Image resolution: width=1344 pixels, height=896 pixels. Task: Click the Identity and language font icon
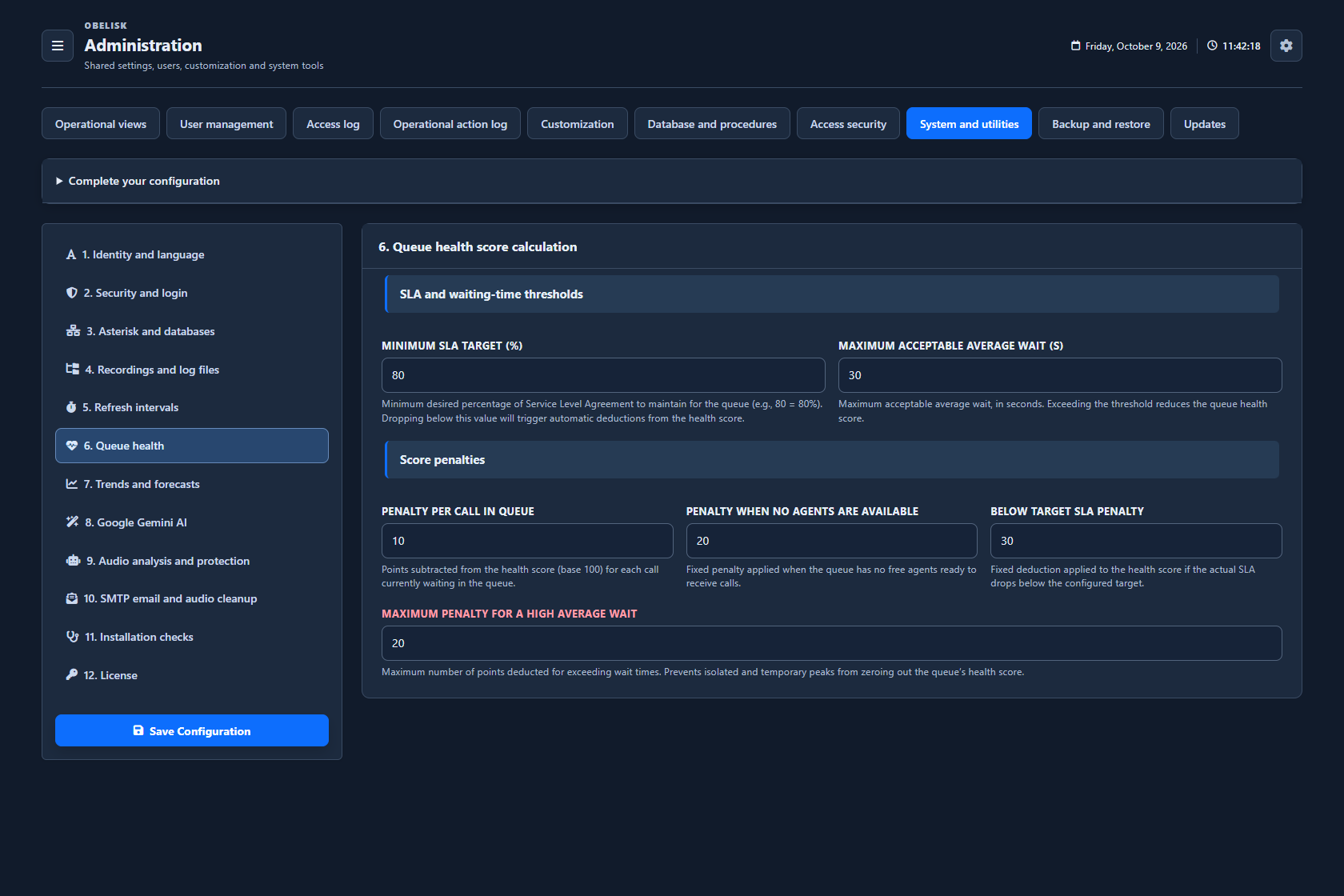pos(71,254)
